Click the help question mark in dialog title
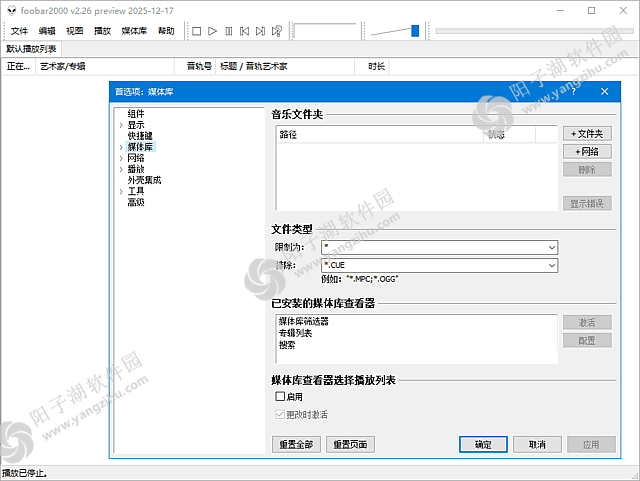Screen dimensions: 640x481 point(573,92)
